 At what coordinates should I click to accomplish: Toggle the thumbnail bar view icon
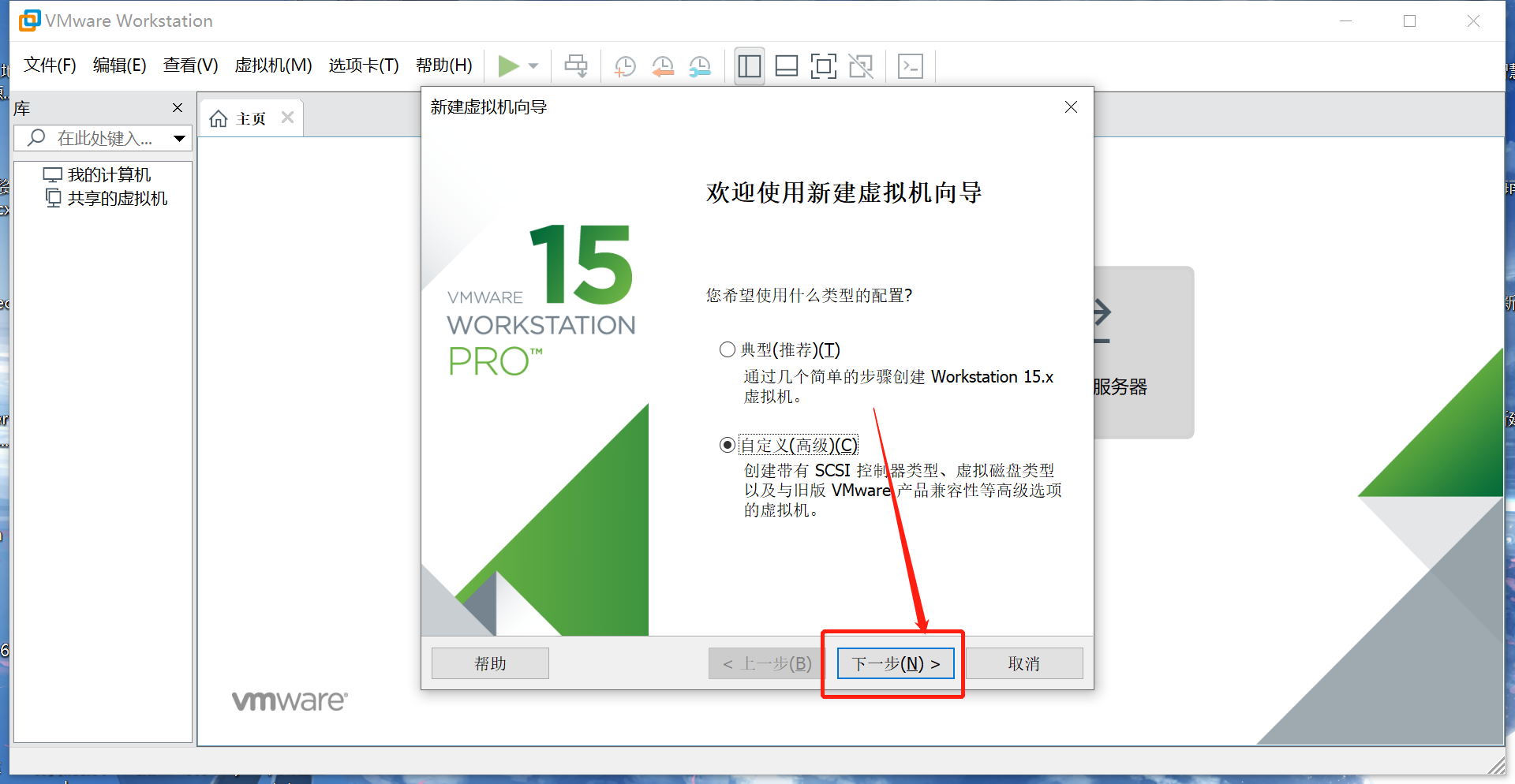pos(787,66)
